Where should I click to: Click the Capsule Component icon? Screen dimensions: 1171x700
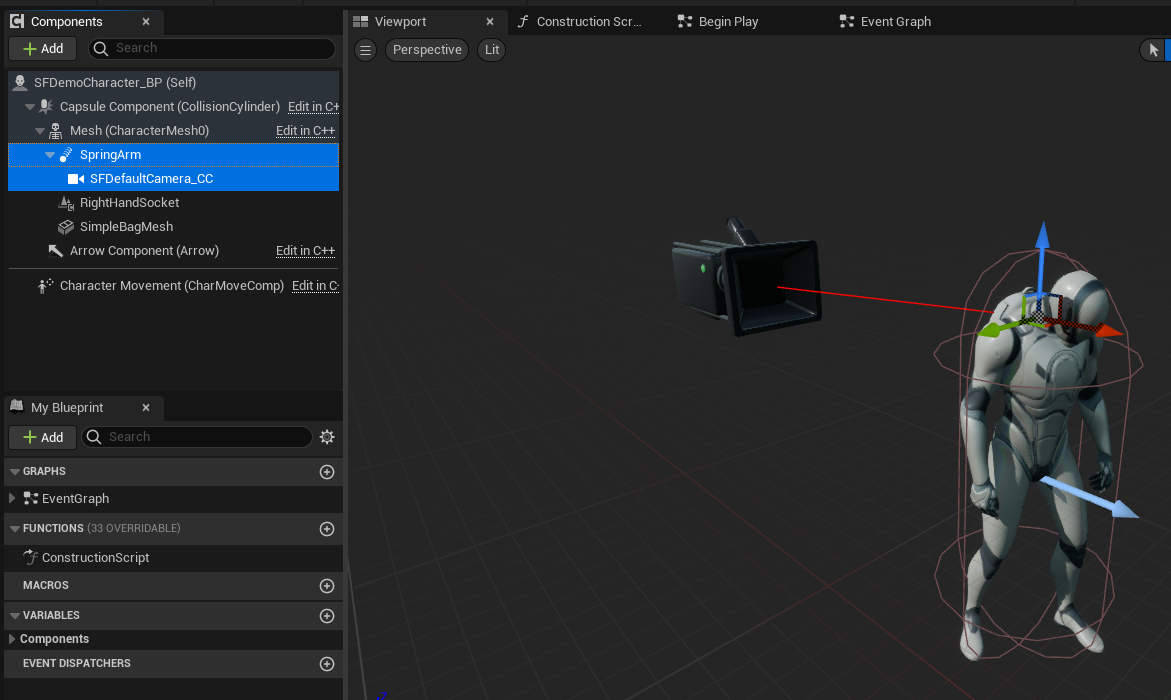click(46, 107)
